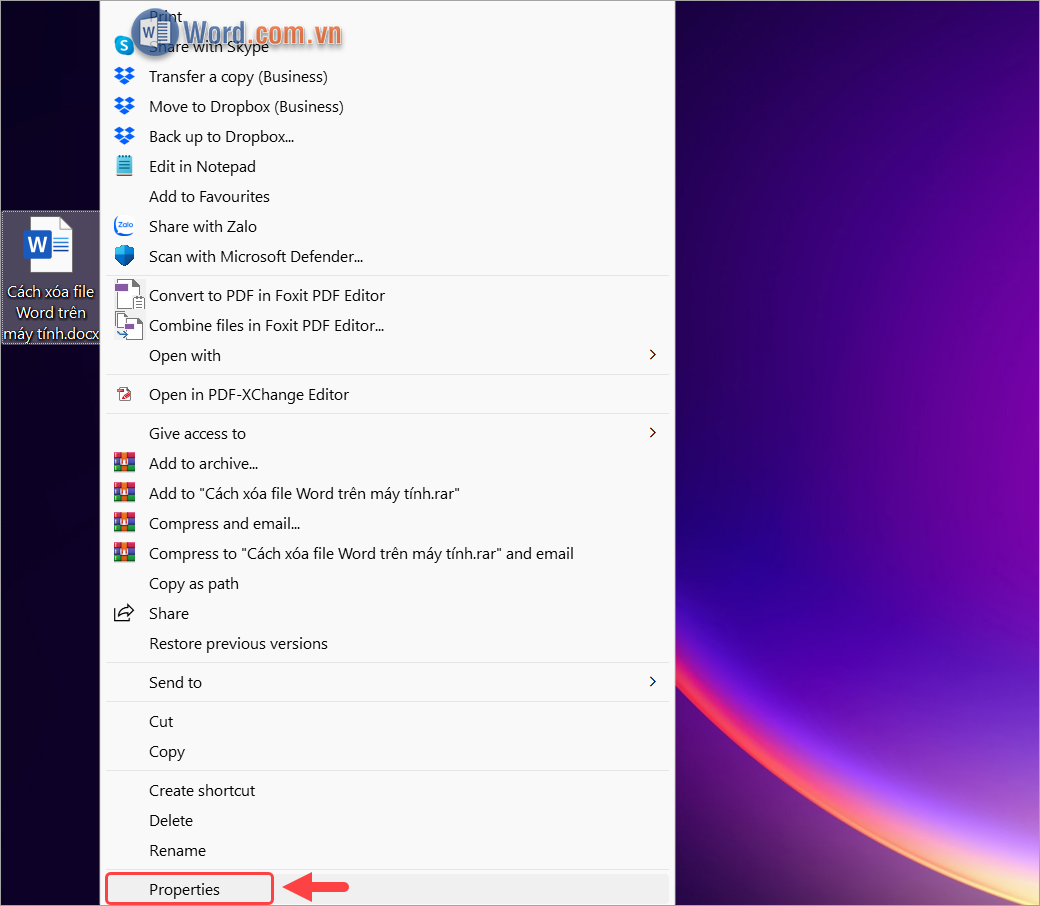
Task: Choose Add to Favourites
Action: (387, 196)
